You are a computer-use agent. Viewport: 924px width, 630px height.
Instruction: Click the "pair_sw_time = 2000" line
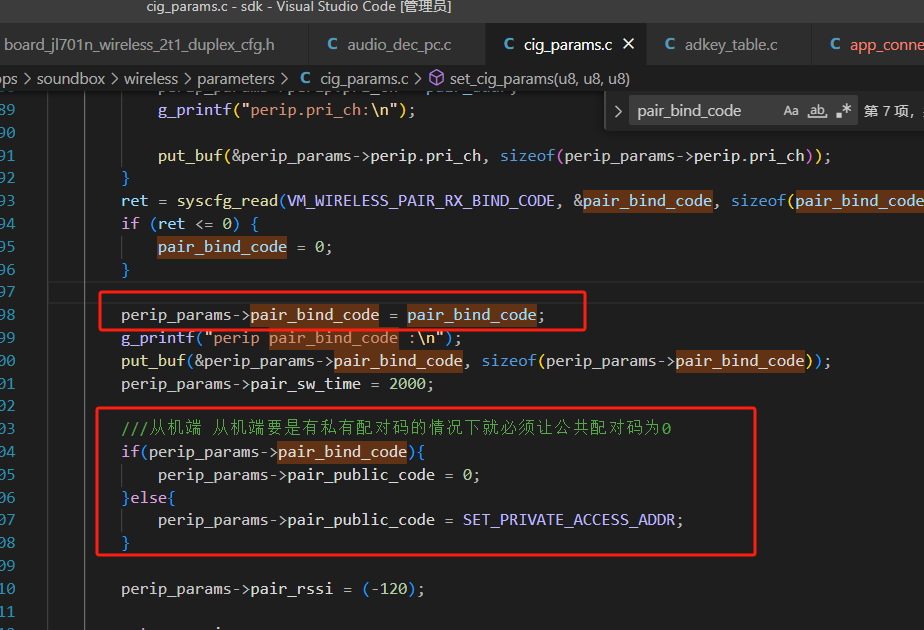277,384
